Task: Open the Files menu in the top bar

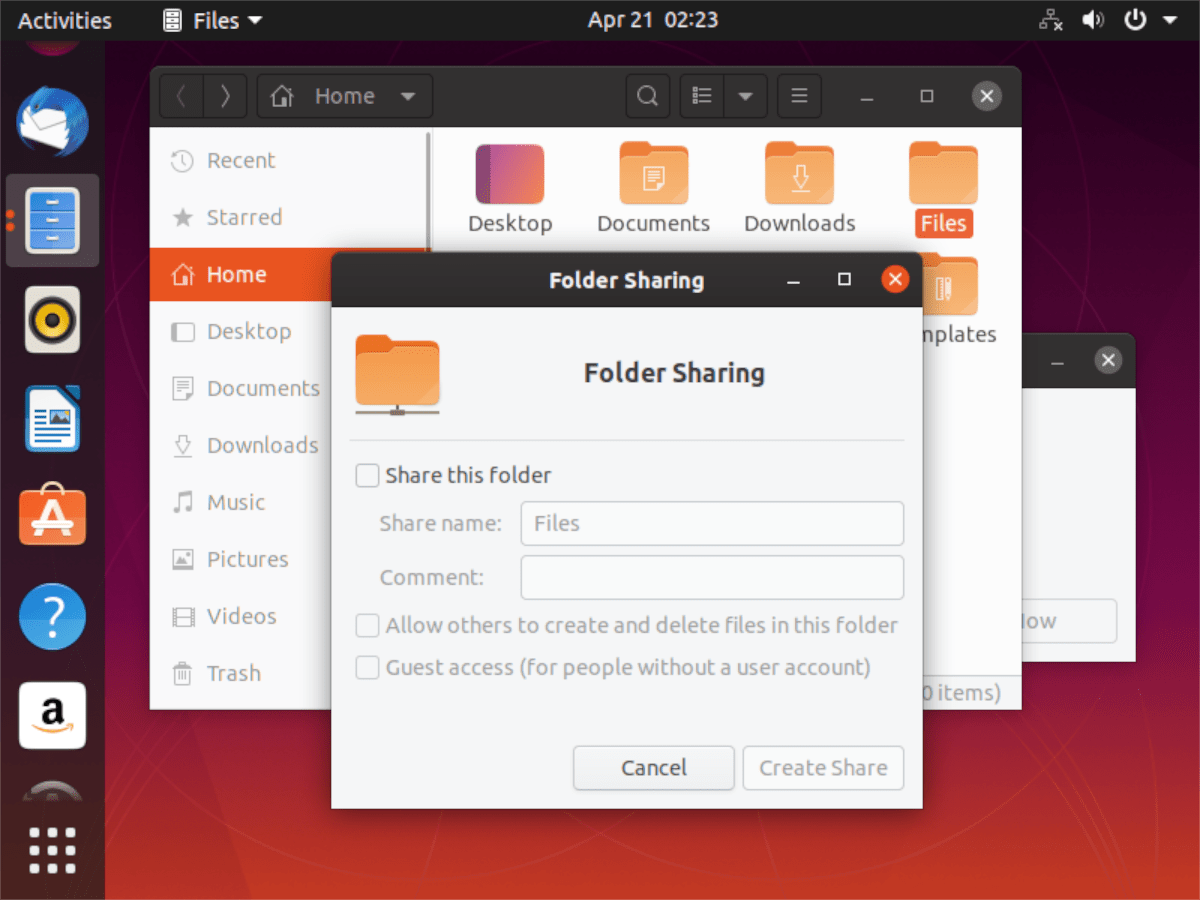Action: pos(211,20)
